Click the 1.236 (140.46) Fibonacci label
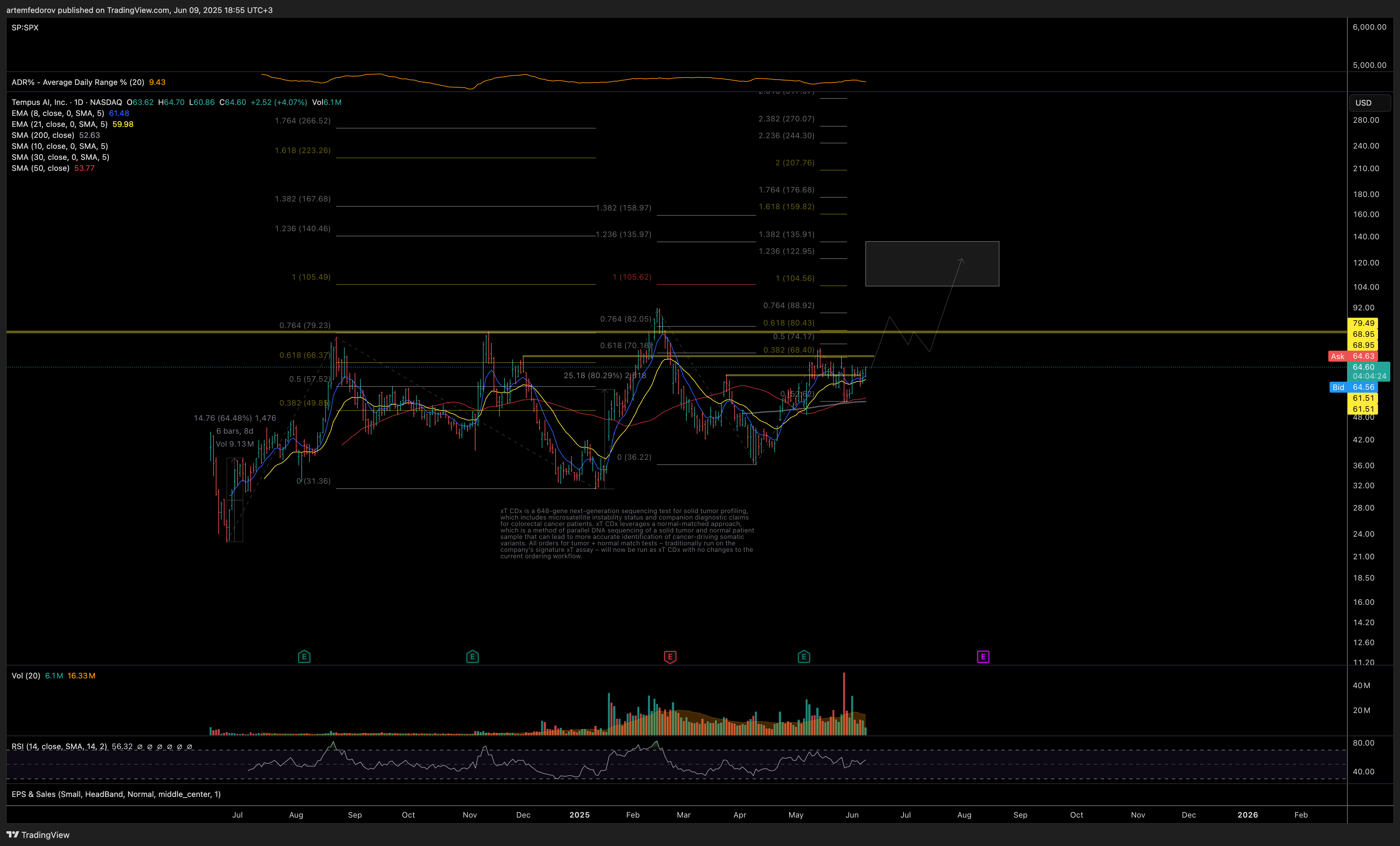Screen dimensions: 1400x846 point(302,229)
